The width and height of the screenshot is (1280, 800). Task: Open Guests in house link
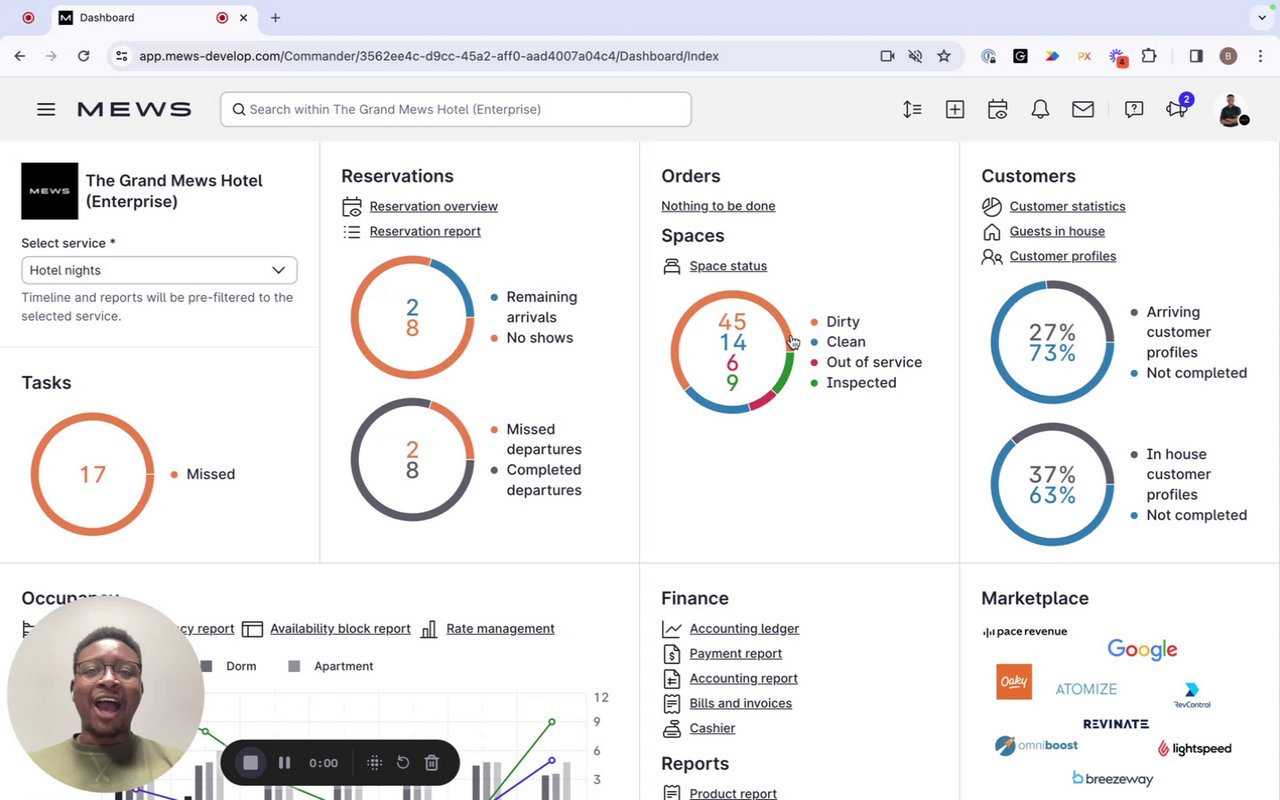(x=1057, y=231)
